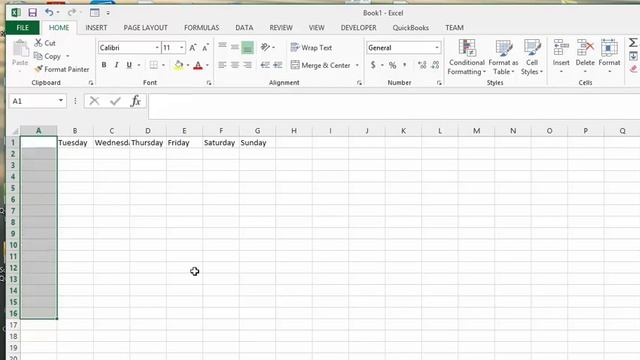Set top vertical alignment
This screenshot has width=640, height=360.
[x=222, y=47]
